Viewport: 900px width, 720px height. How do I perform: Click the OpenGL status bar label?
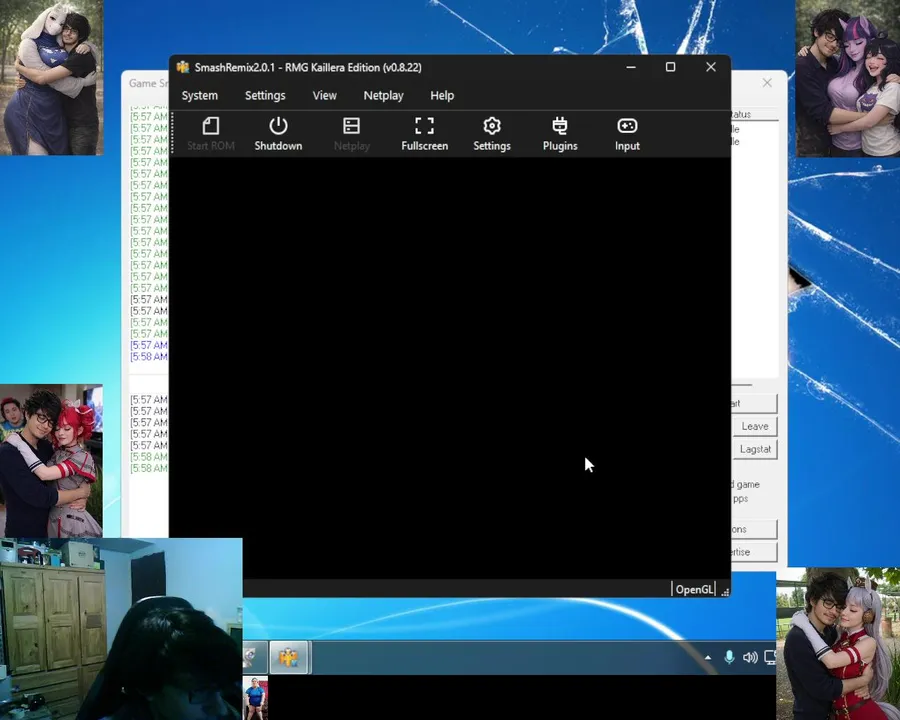pyautogui.click(x=694, y=589)
